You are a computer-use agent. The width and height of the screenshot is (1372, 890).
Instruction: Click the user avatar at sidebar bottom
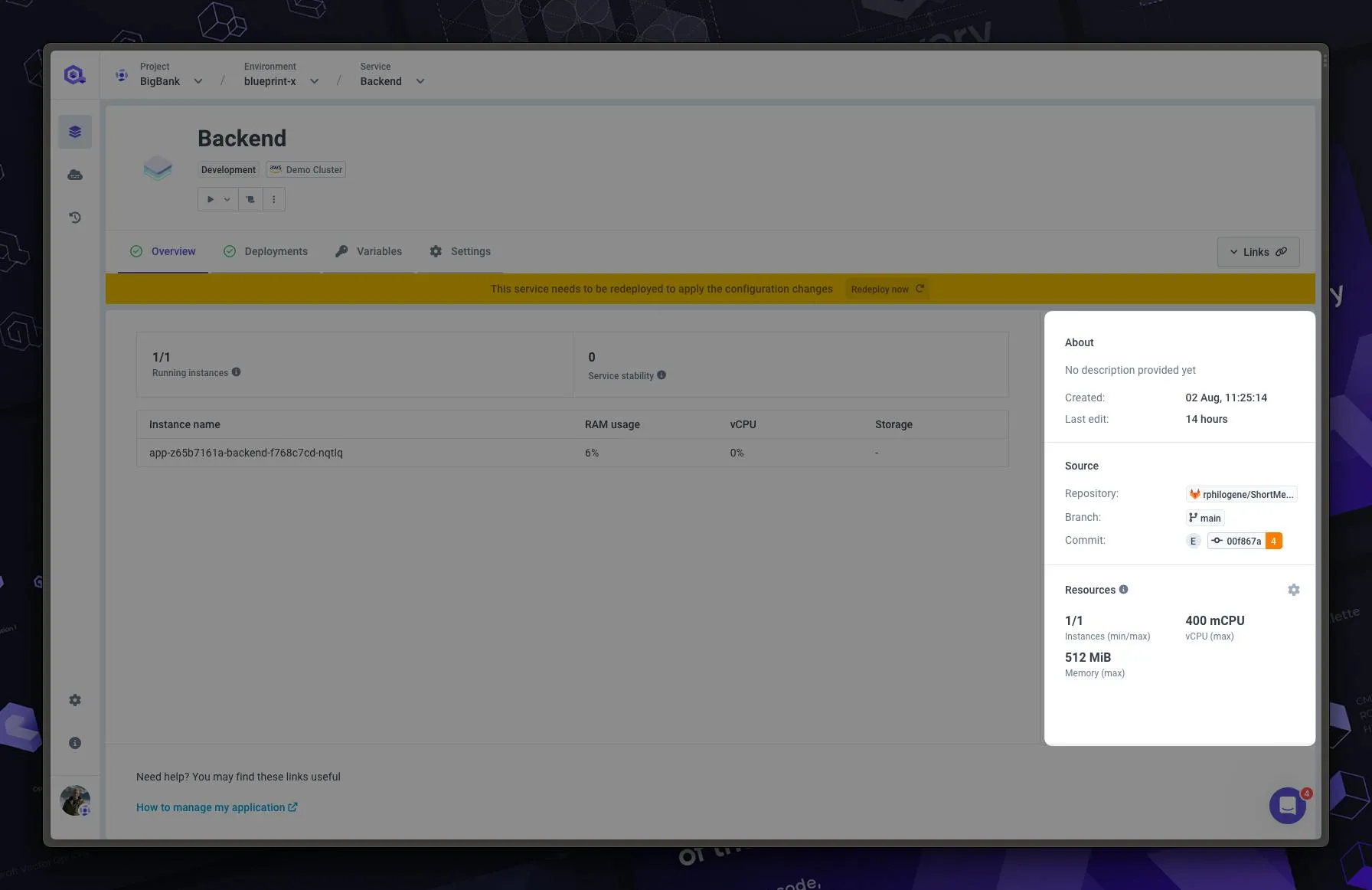(74, 800)
